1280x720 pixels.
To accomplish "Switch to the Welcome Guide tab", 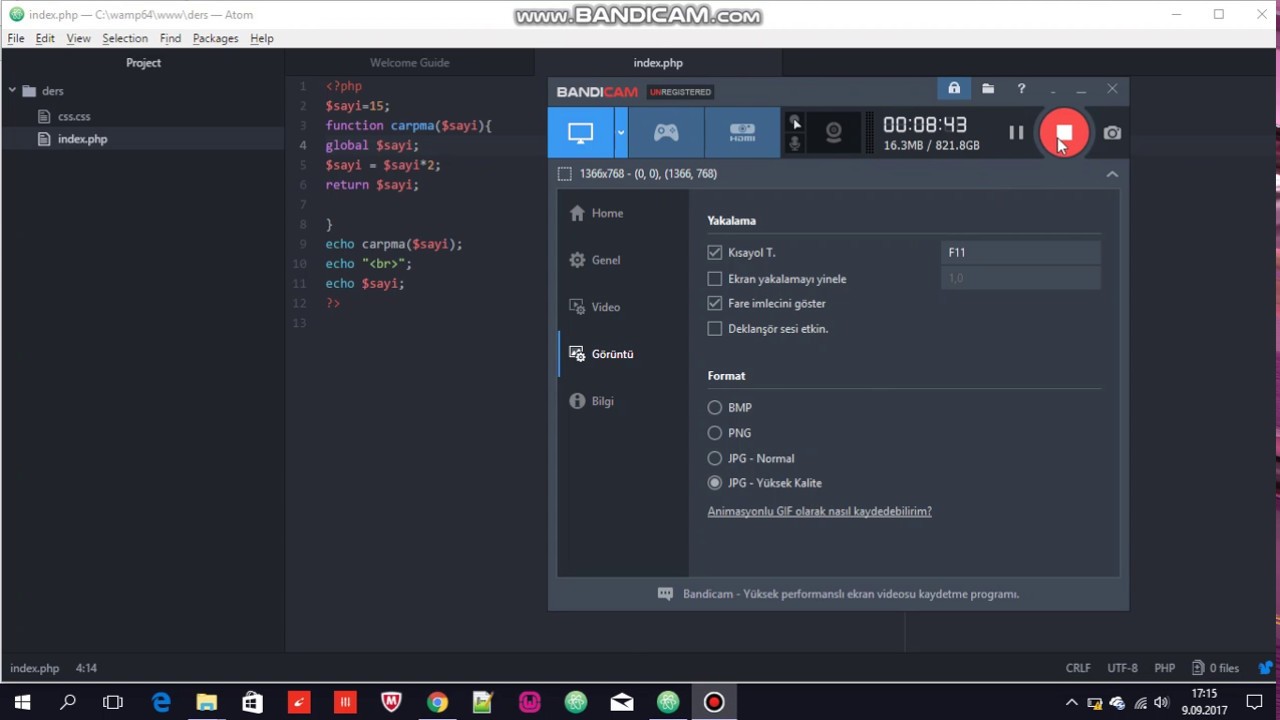I will pos(409,62).
